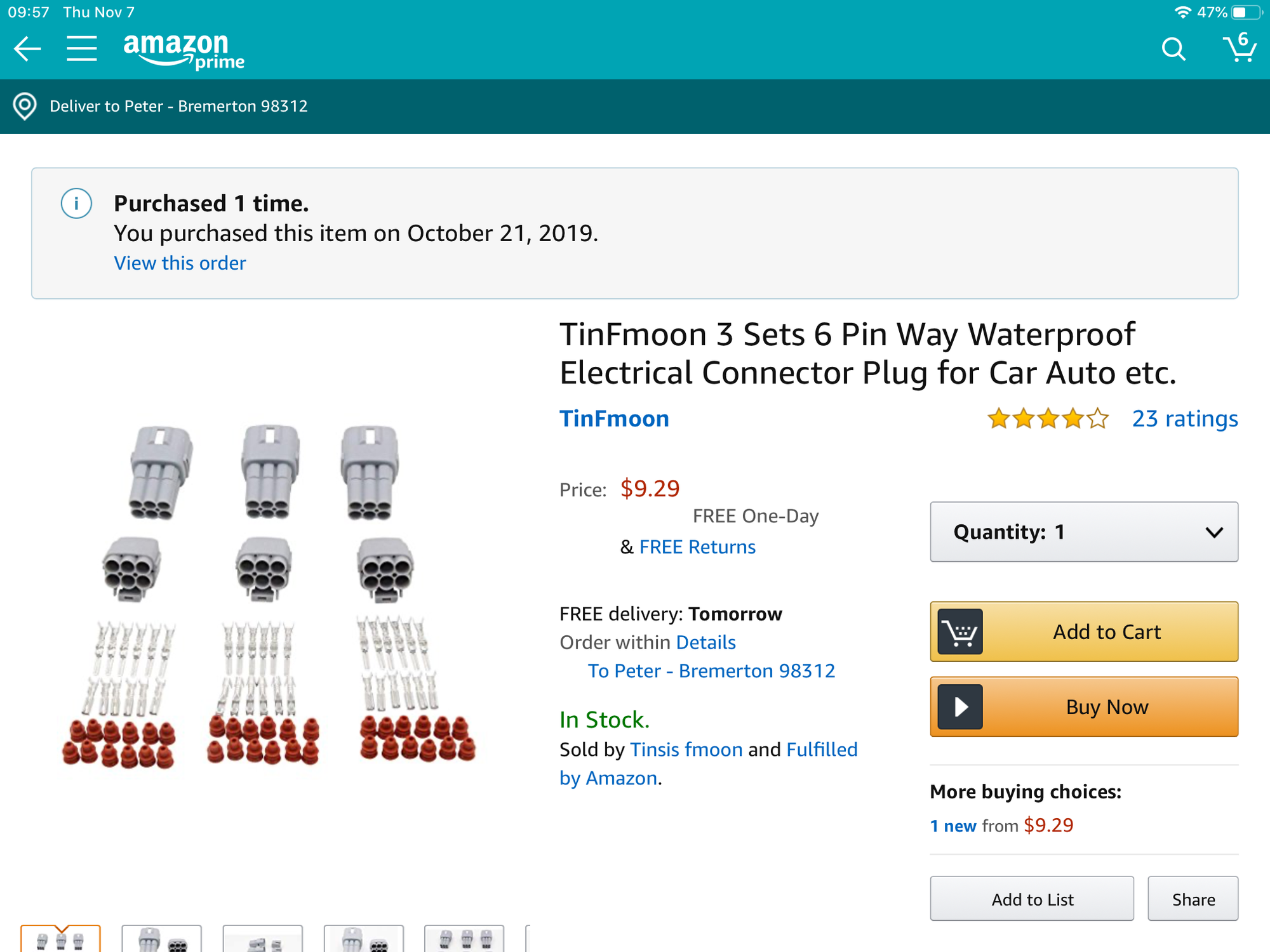This screenshot has height=952, width=1270.
Task: Tap the Share button
Action: click(1193, 899)
